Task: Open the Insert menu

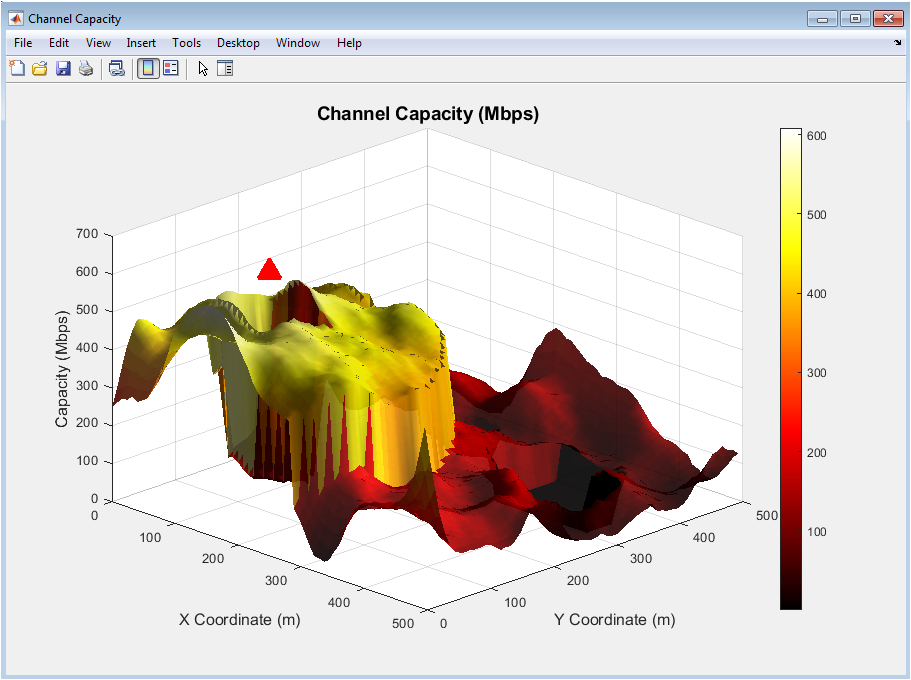Action: (x=141, y=43)
